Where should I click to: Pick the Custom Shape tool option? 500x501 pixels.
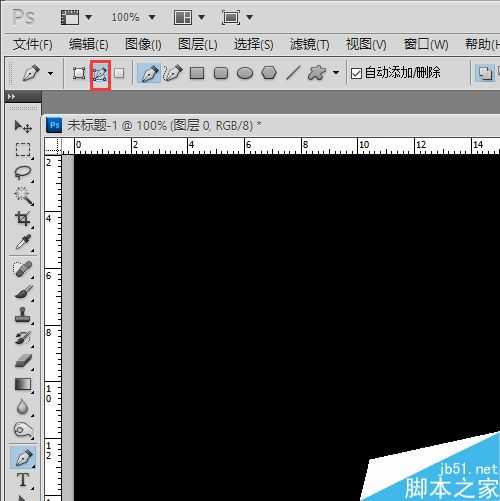click(x=317, y=73)
